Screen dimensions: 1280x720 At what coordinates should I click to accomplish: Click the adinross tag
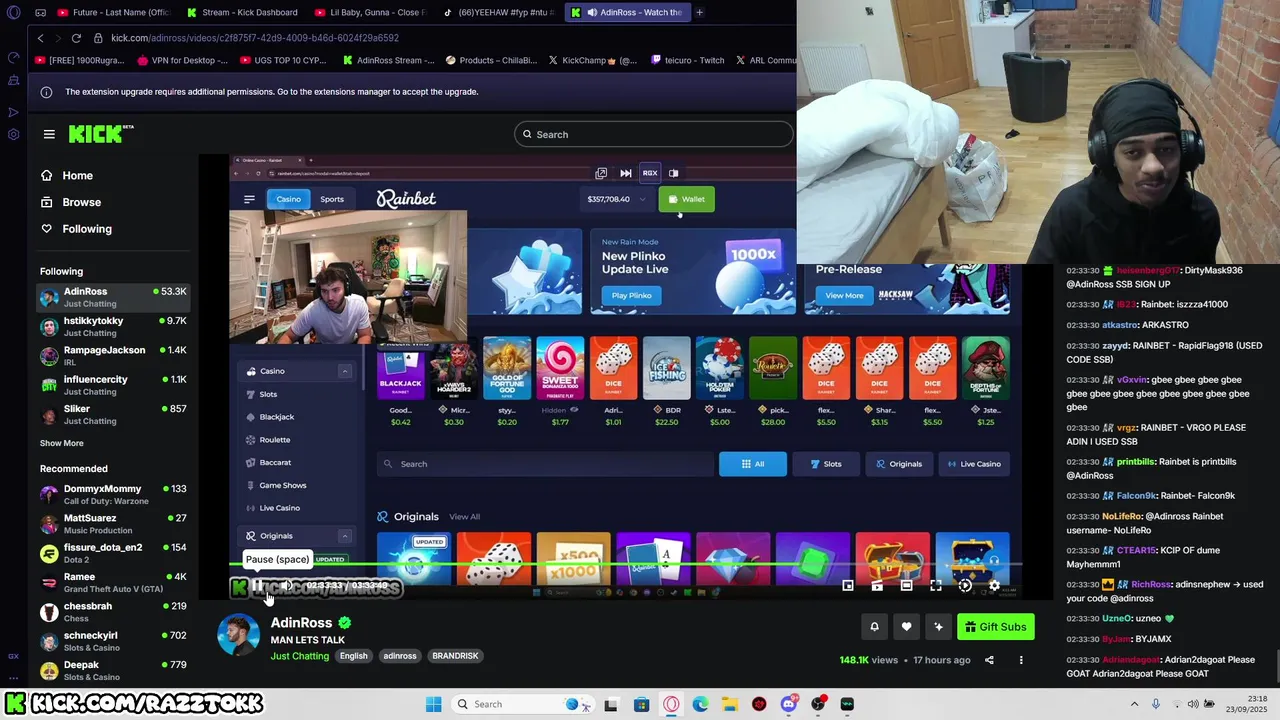(x=400, y=656)
